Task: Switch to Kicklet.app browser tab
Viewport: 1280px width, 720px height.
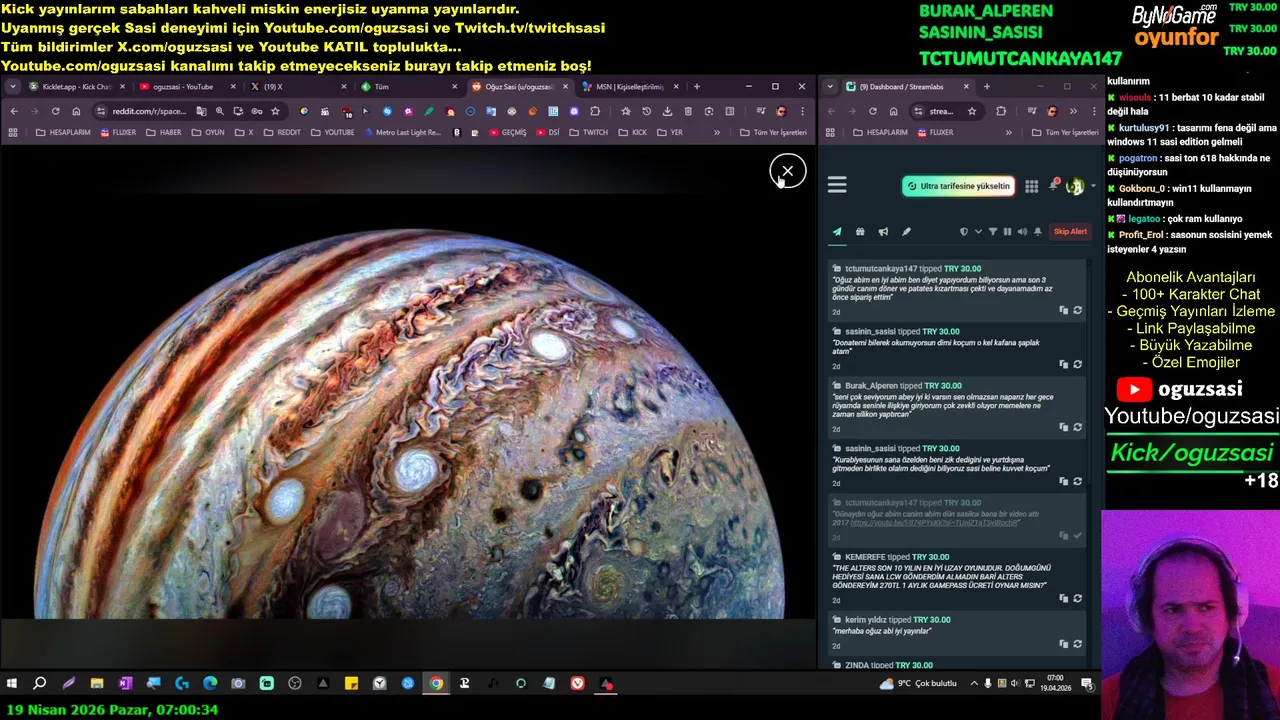Action: click(76, 87)
